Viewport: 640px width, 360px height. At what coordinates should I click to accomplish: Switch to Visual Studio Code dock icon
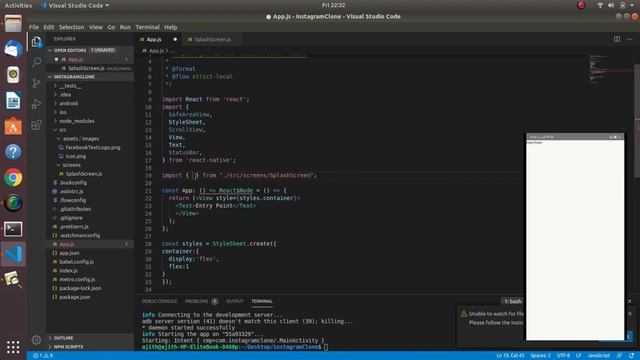[13, 254]
